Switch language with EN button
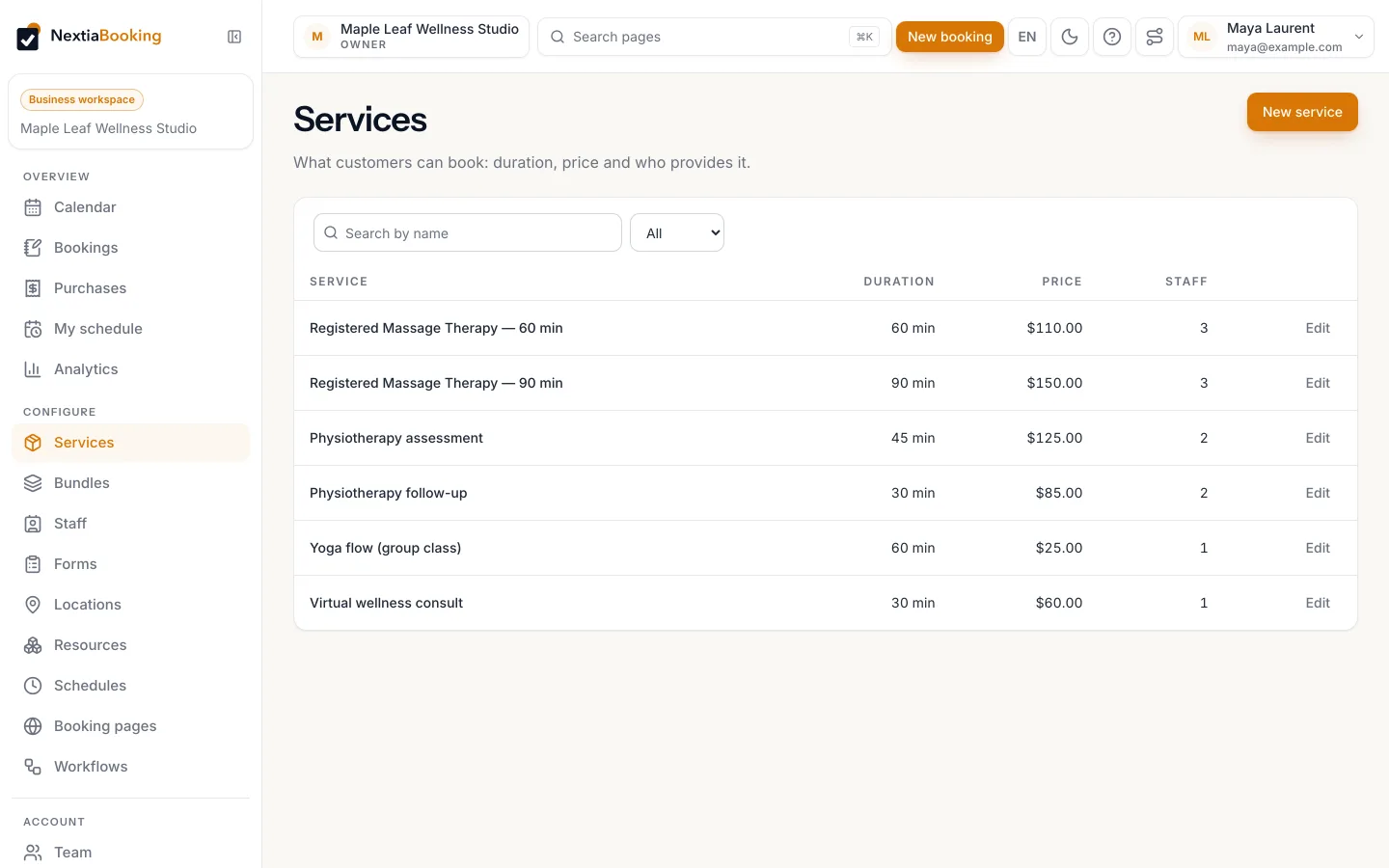 (1027, 37)
